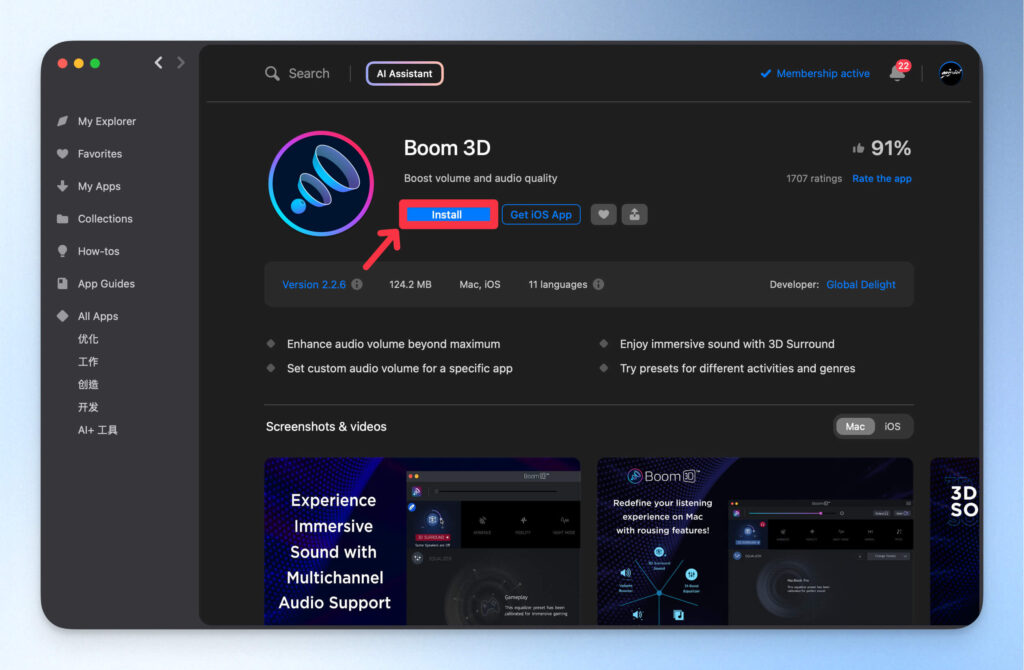Click the info icon beside Version 2.2.6
Viewport: 1024px width, 670px height.
click(x=357, y=285)
